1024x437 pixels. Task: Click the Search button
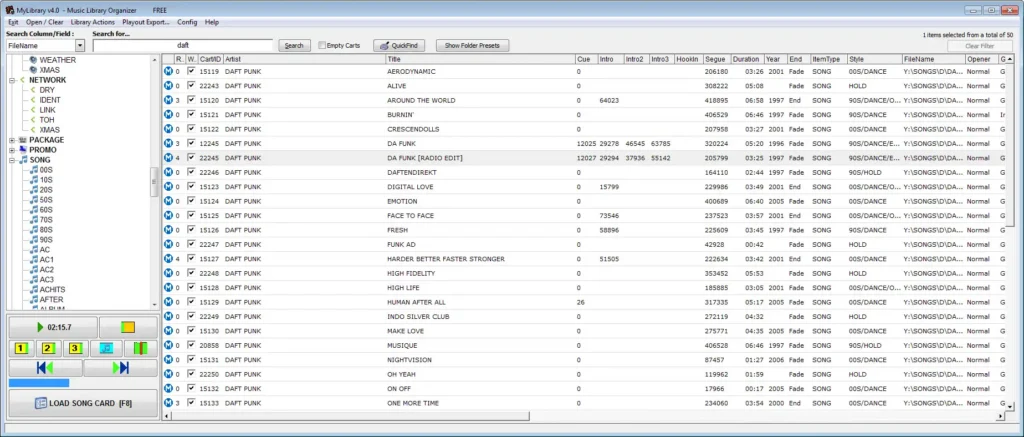tap(294, 46)
